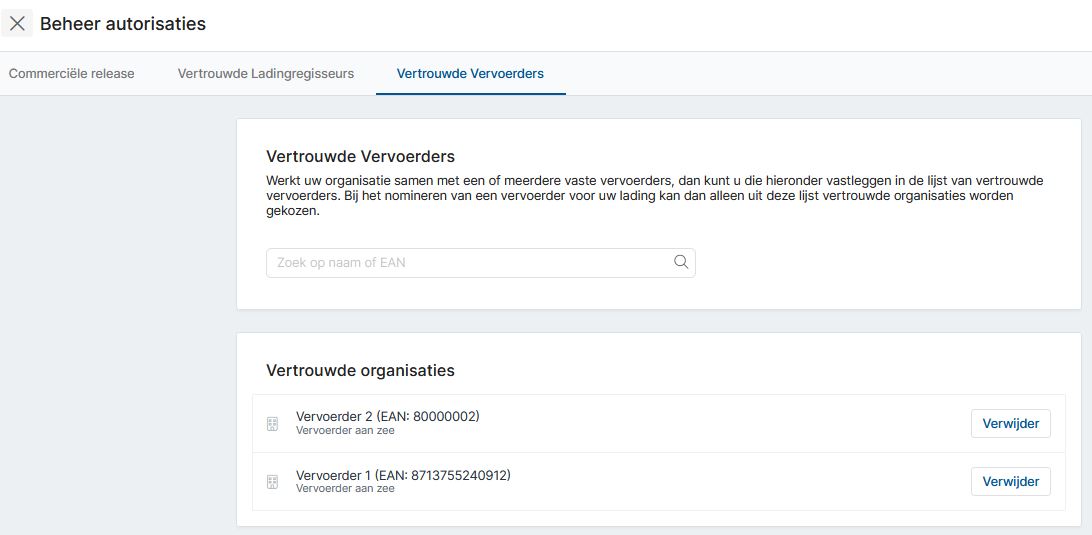Click the search magnifier icon

680,262
